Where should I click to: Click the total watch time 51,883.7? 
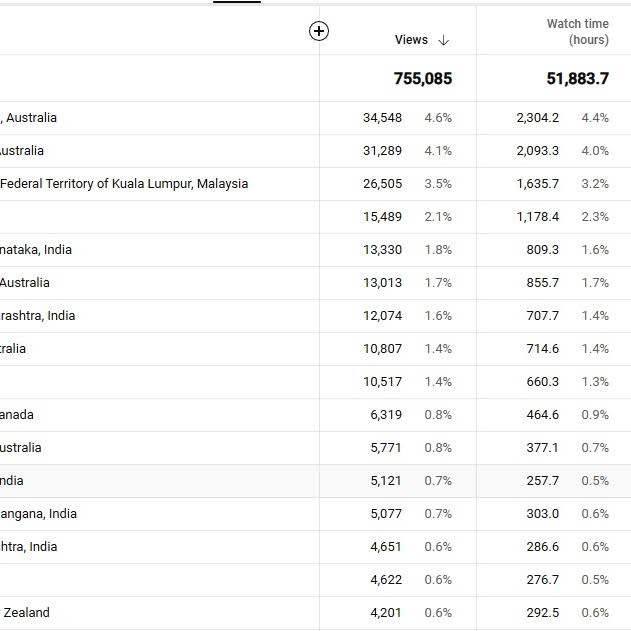(577, 78)
